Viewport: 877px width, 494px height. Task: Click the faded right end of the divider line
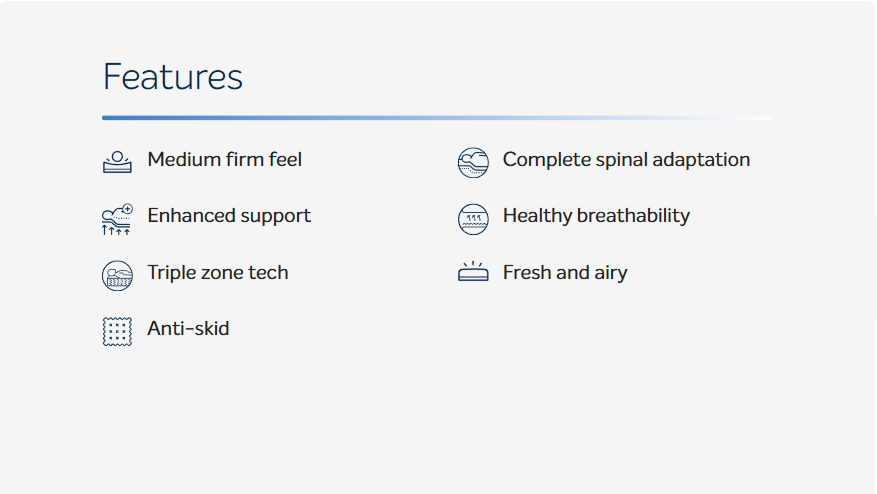(x=749, y=118)
